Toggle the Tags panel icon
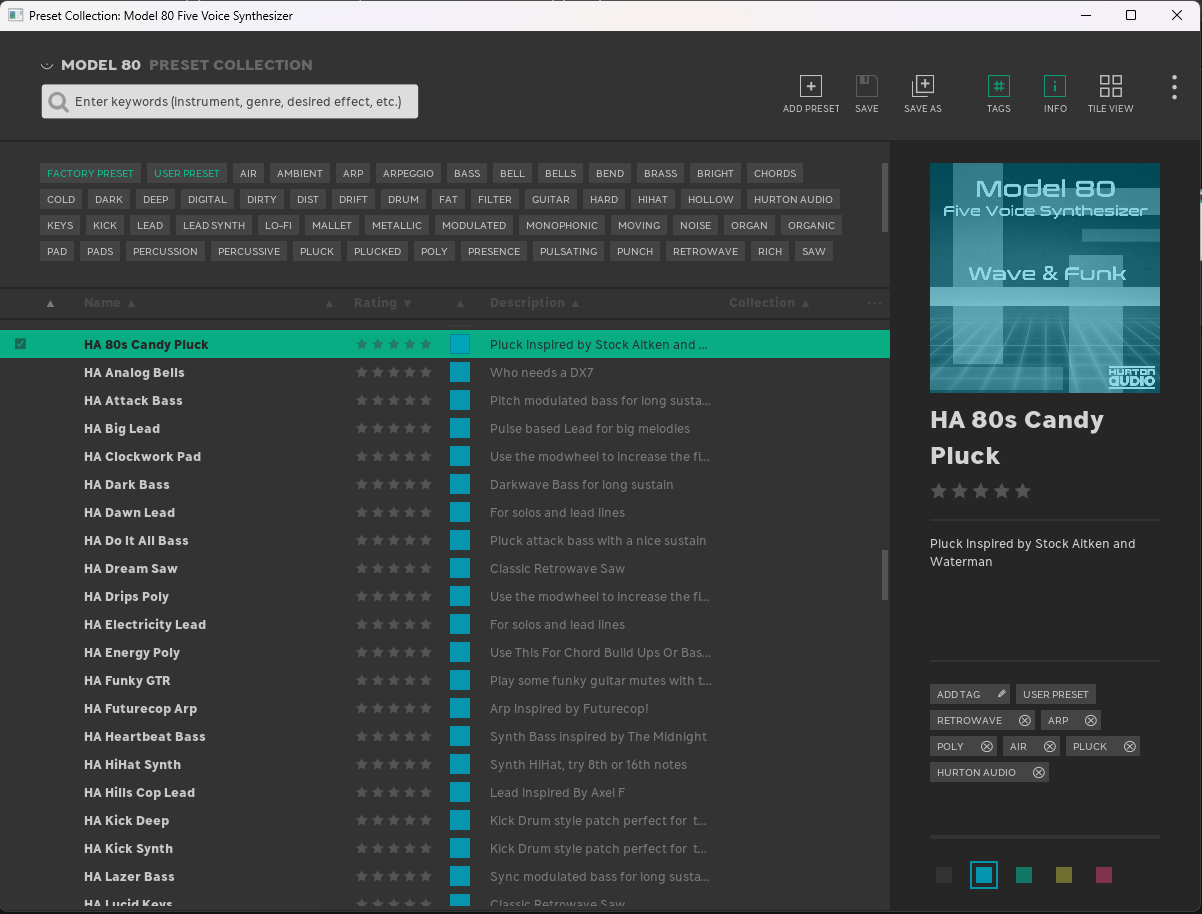 pos(998,86)
